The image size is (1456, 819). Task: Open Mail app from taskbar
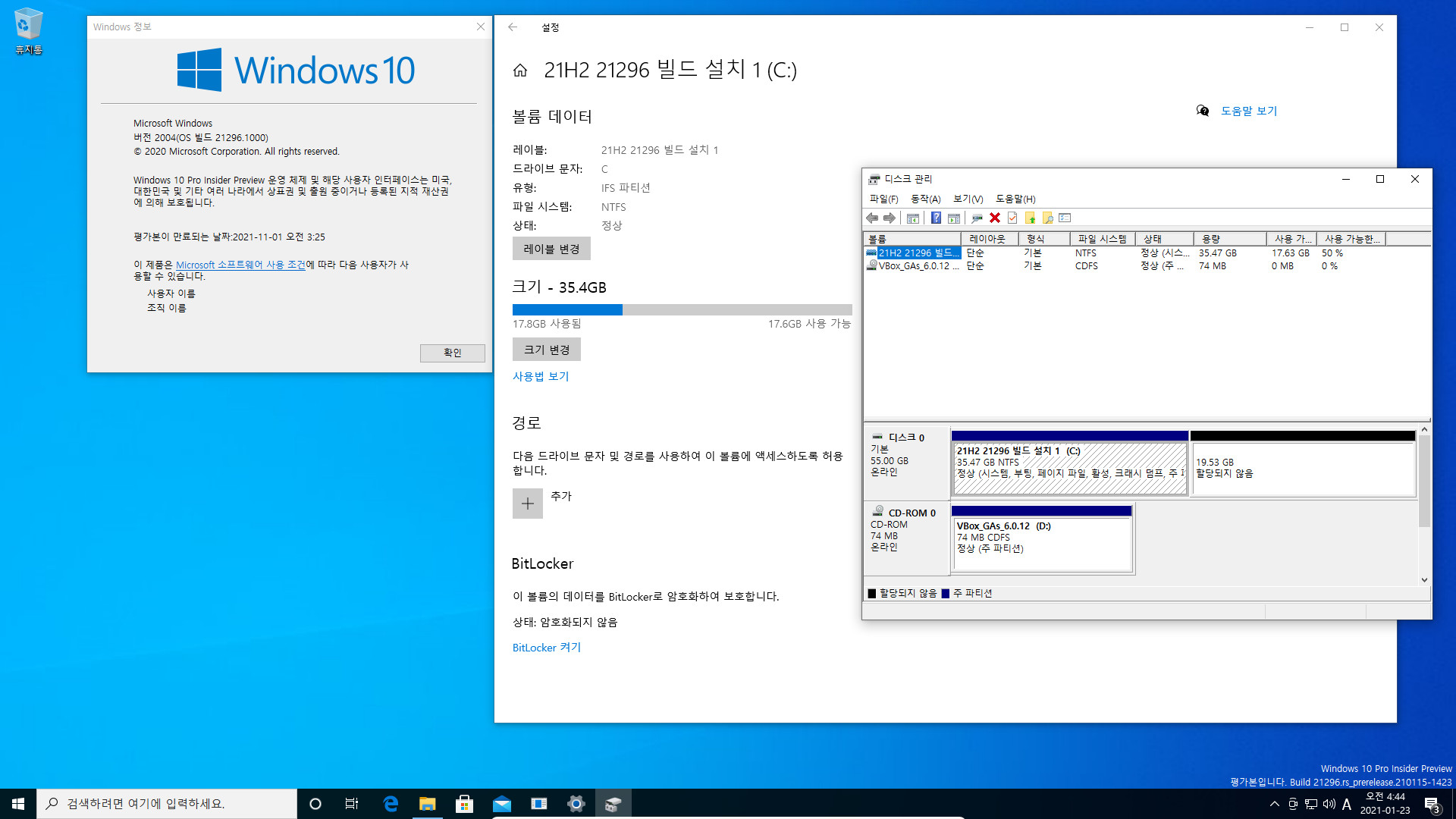tap(502, 804)
